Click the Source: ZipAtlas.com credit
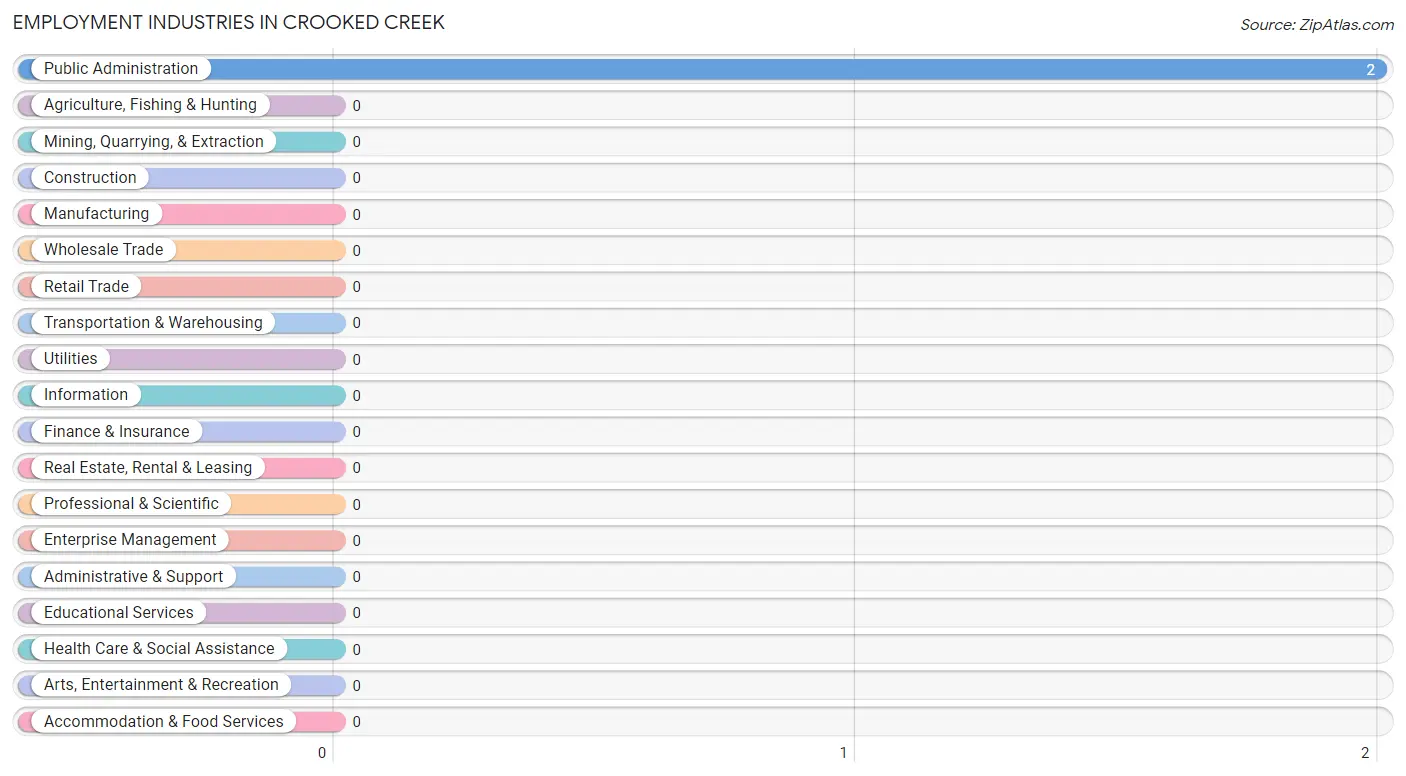This screenshot has width=1406, height=776. (x=1317, y=25)
